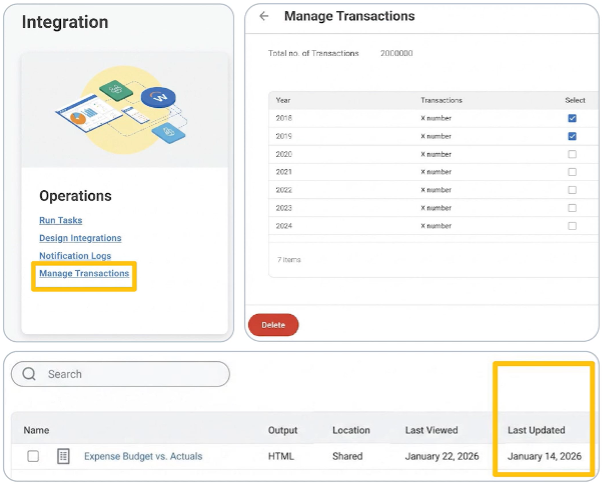Uncheck the 2018 year checkbox
This screenshot has height=484, width=604.
point(572,118)
